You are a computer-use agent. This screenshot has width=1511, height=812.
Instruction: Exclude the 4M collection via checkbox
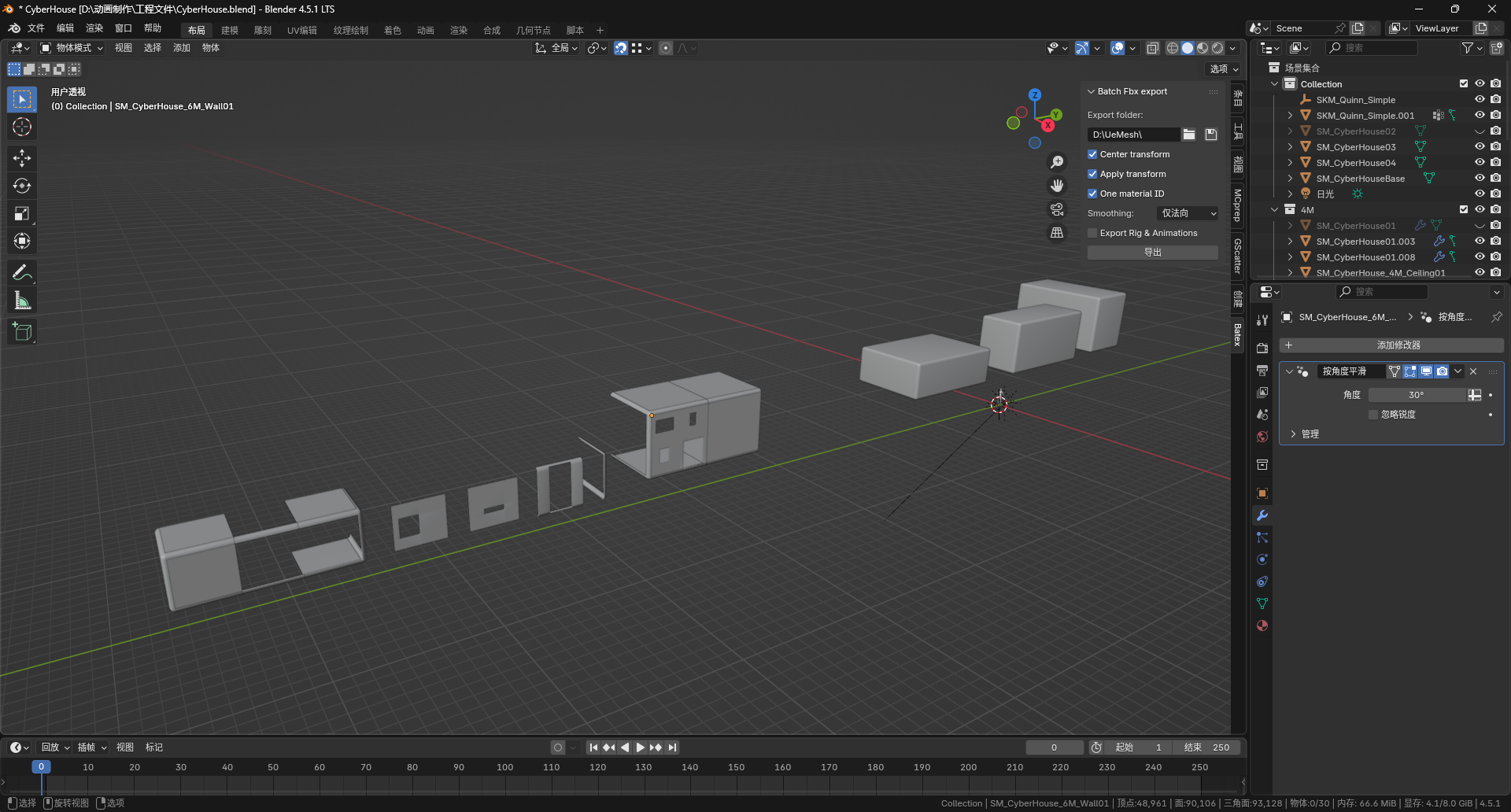pyautogui.click(x=1464, y=209)
